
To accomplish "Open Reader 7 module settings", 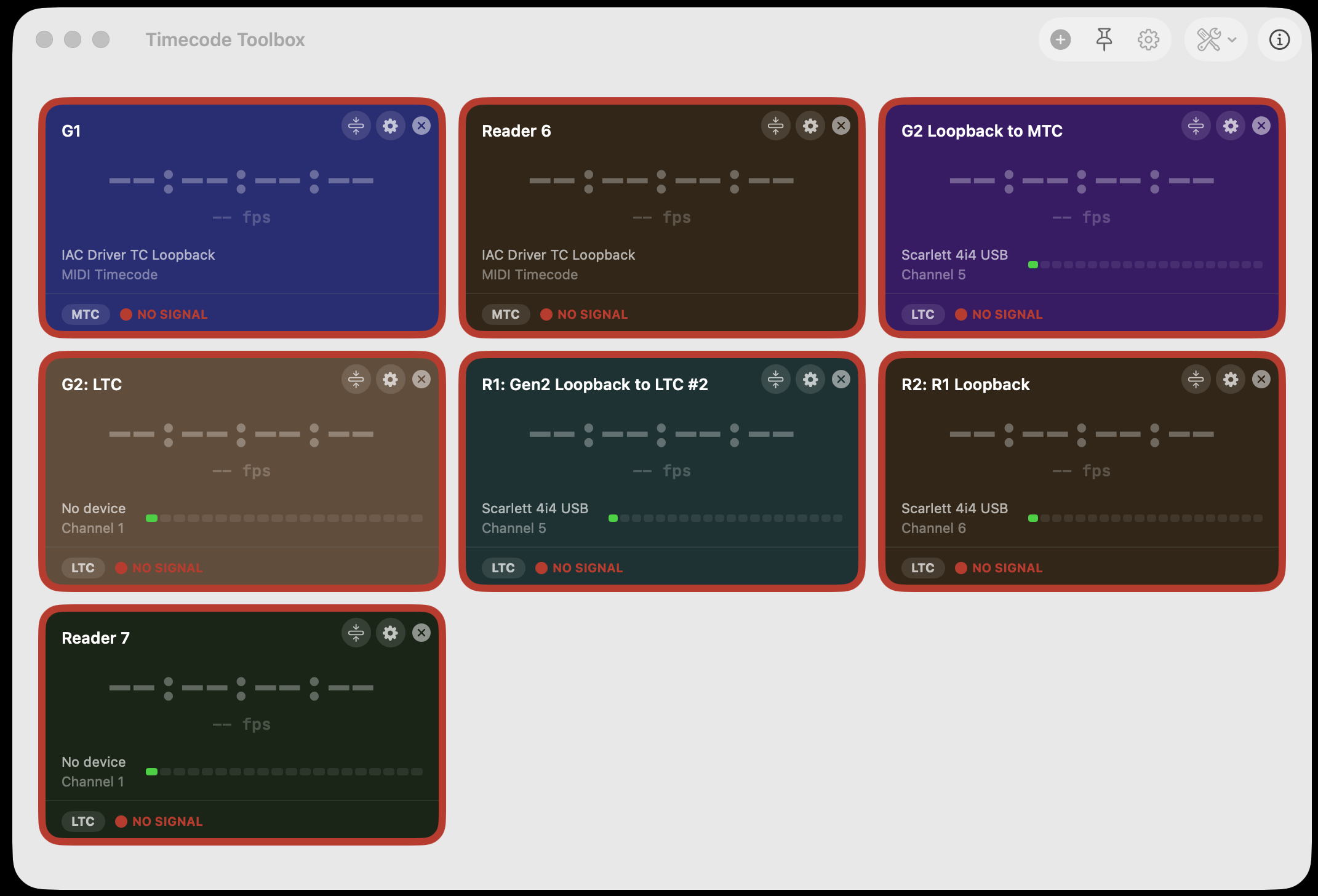I will click(x=390, y=633).
